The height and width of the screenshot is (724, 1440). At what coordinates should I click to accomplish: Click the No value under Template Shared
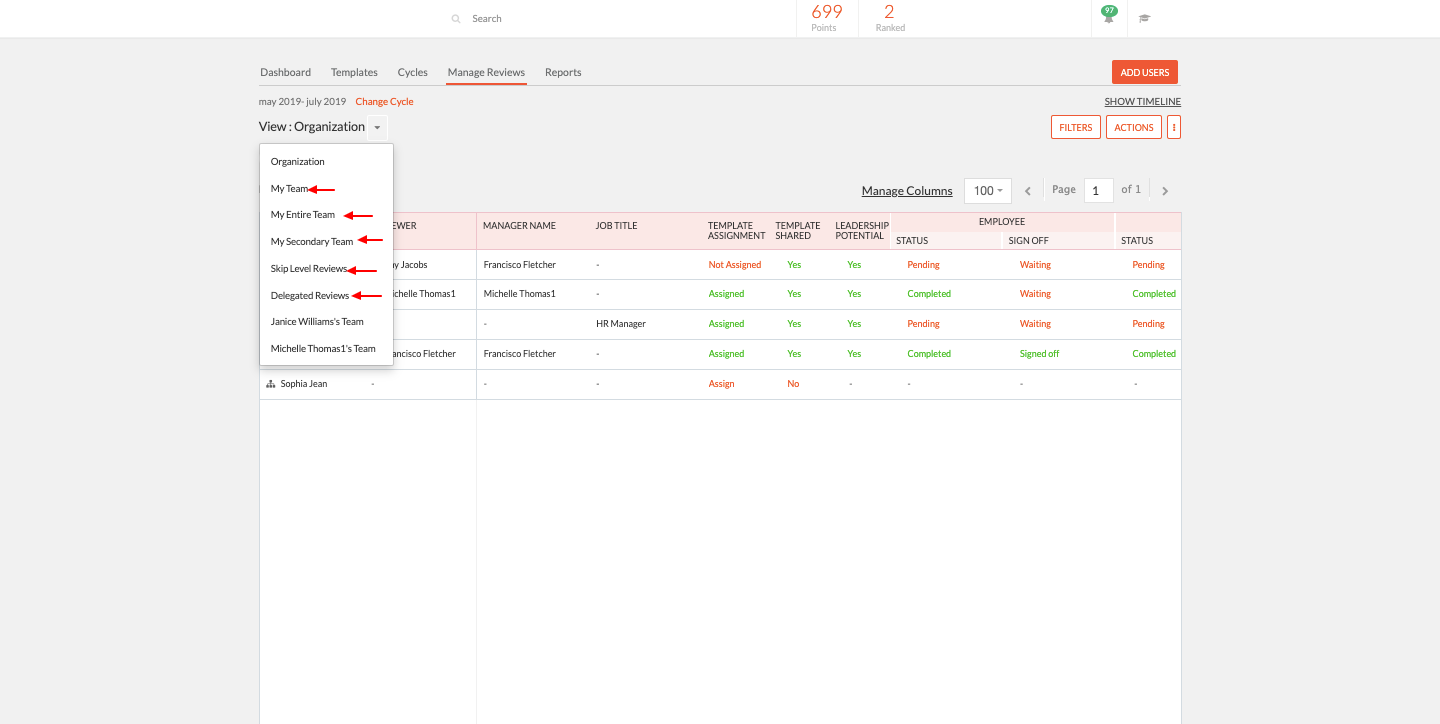pyautogui.click(x=793, y=384)
